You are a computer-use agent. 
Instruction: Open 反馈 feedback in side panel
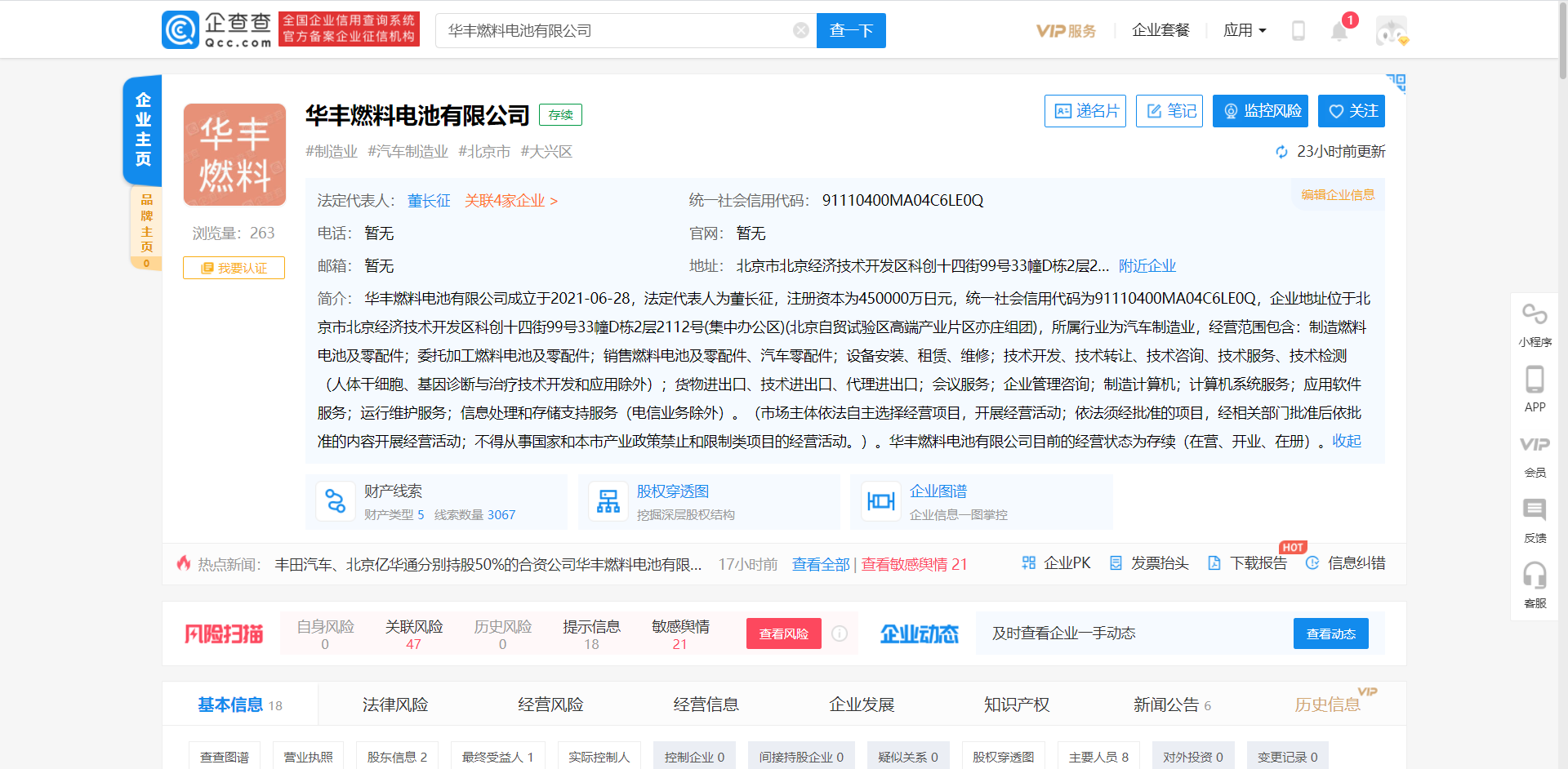pyautogui.click(x=1535, y=521)
